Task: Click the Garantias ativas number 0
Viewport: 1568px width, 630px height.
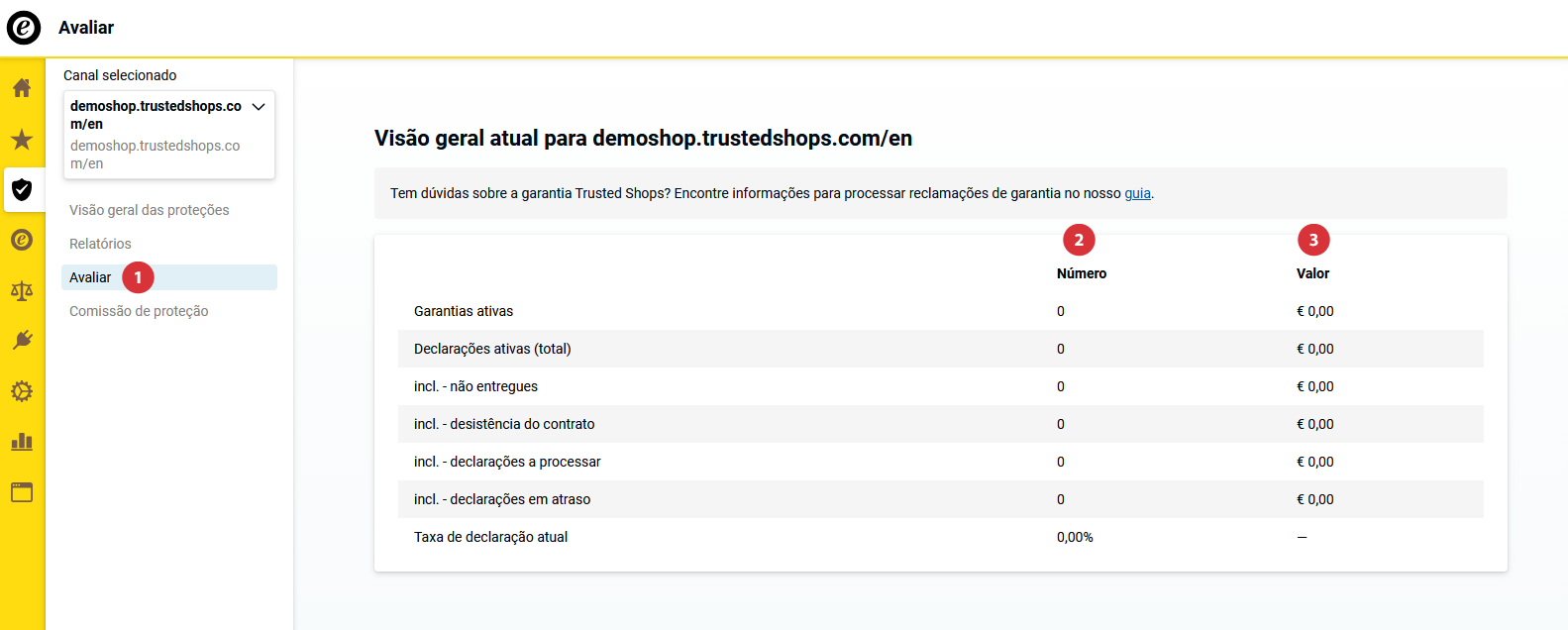Action: point(1061,311)
